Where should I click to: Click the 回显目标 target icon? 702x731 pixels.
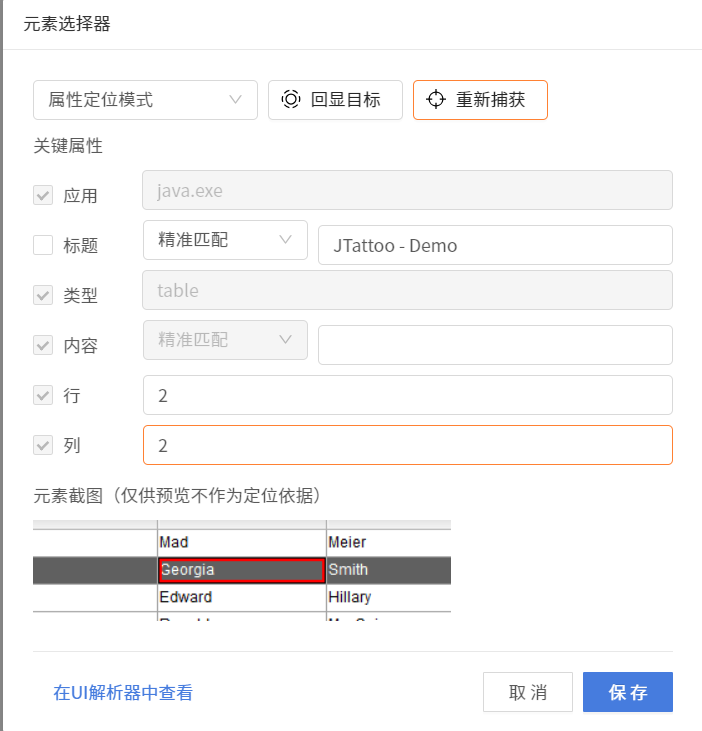click(291, 100)
